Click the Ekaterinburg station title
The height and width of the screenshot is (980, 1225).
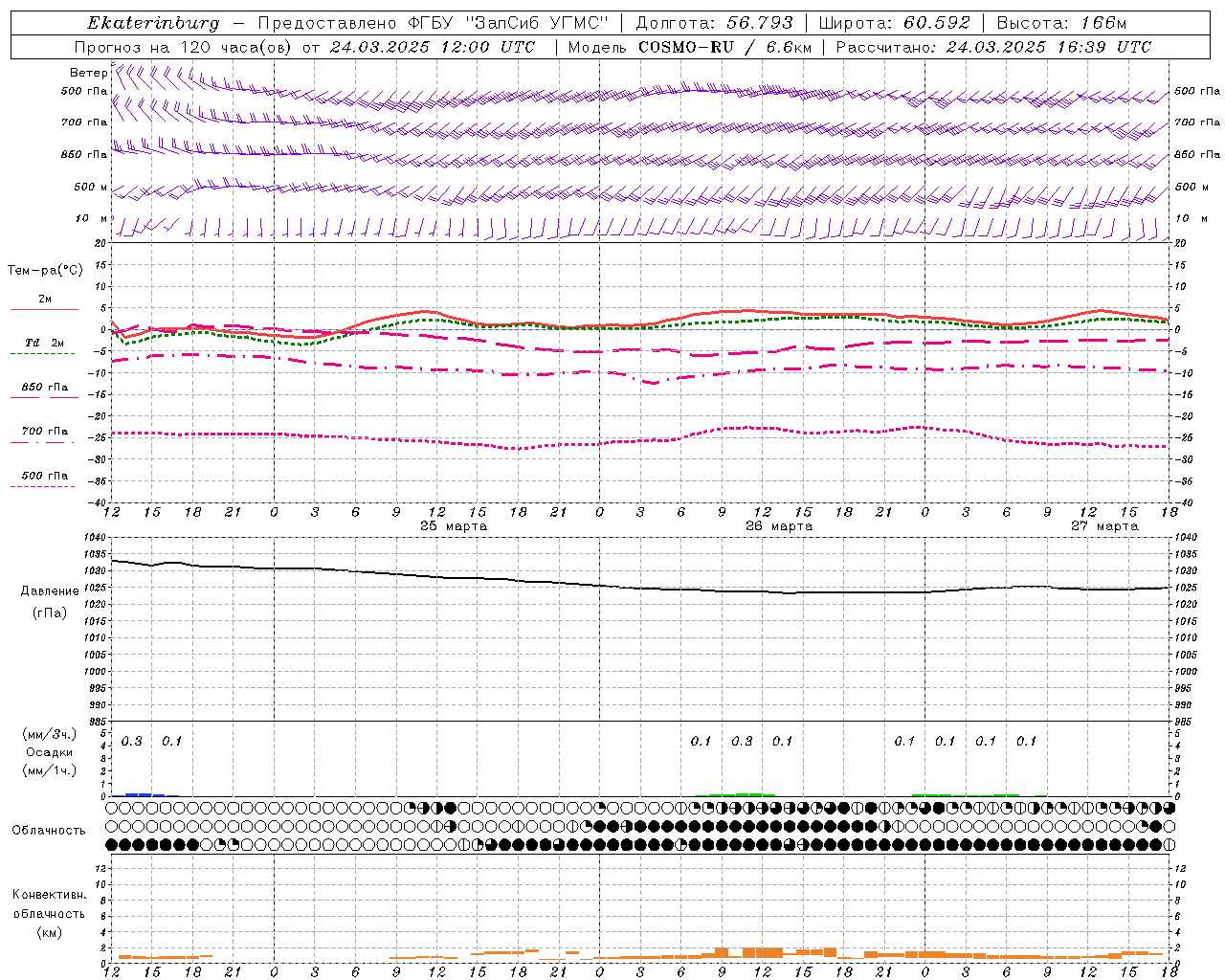(153, 23)
